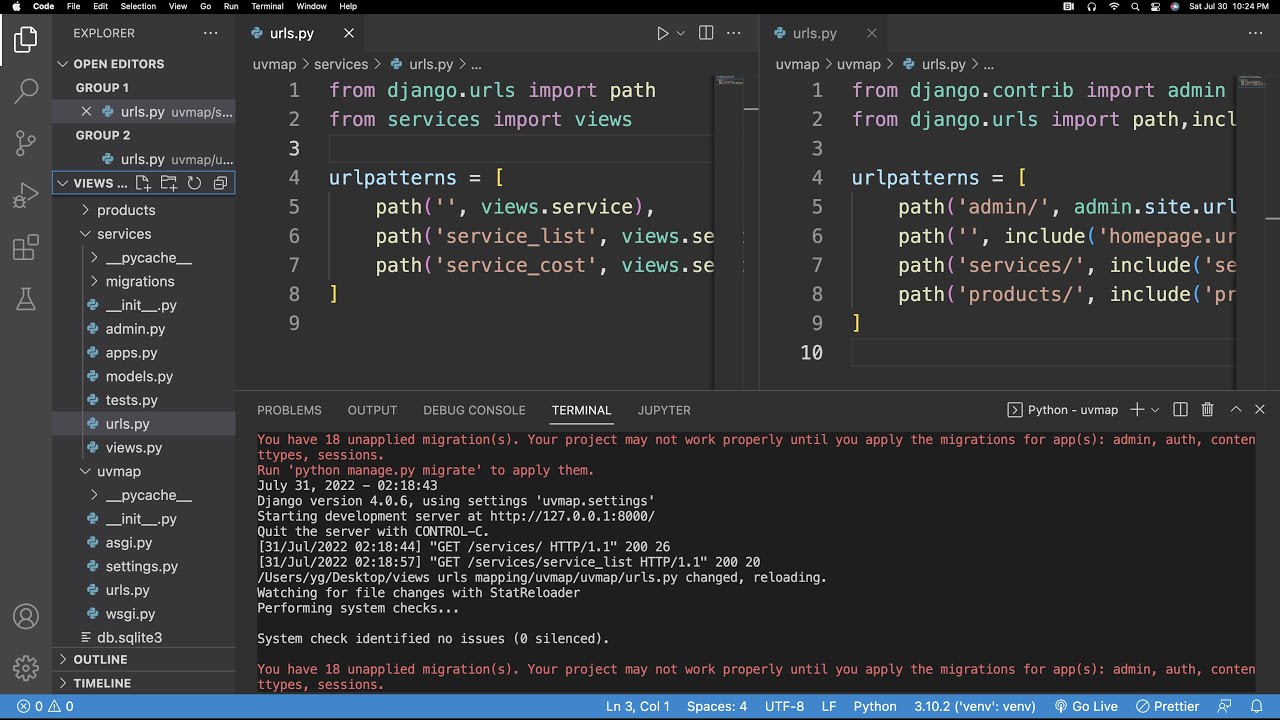Split the terminal
This screenshot has height=720, width=1280.
coord(1180,410)
